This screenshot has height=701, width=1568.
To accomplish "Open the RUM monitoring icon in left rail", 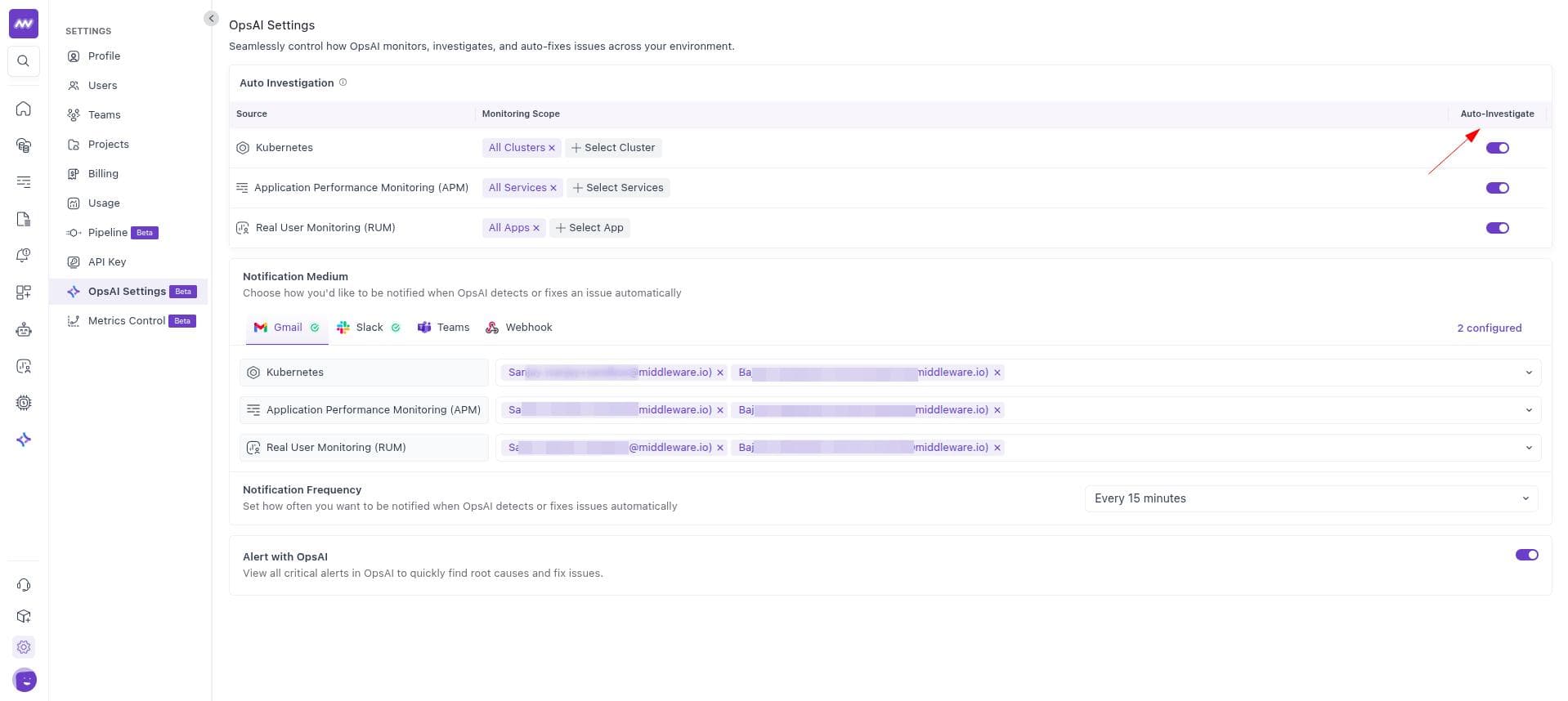I will coord(24,366).
